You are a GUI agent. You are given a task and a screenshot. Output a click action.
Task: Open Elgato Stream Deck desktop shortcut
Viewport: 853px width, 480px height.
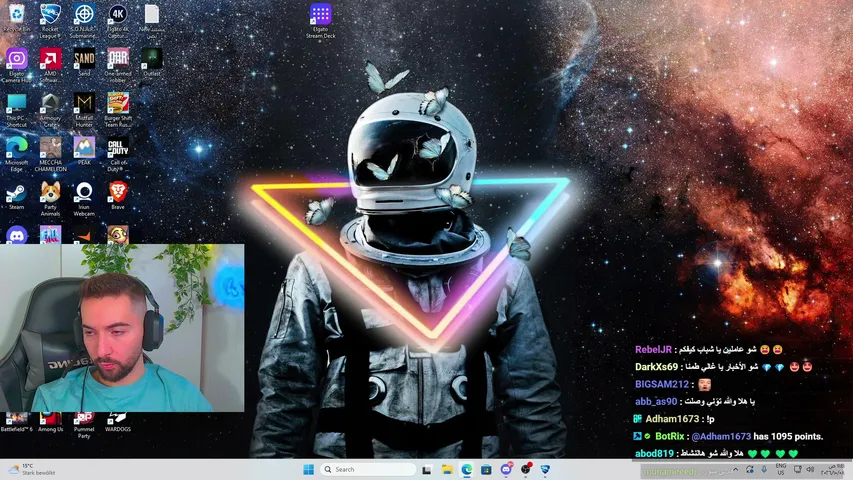click(320, 21)
